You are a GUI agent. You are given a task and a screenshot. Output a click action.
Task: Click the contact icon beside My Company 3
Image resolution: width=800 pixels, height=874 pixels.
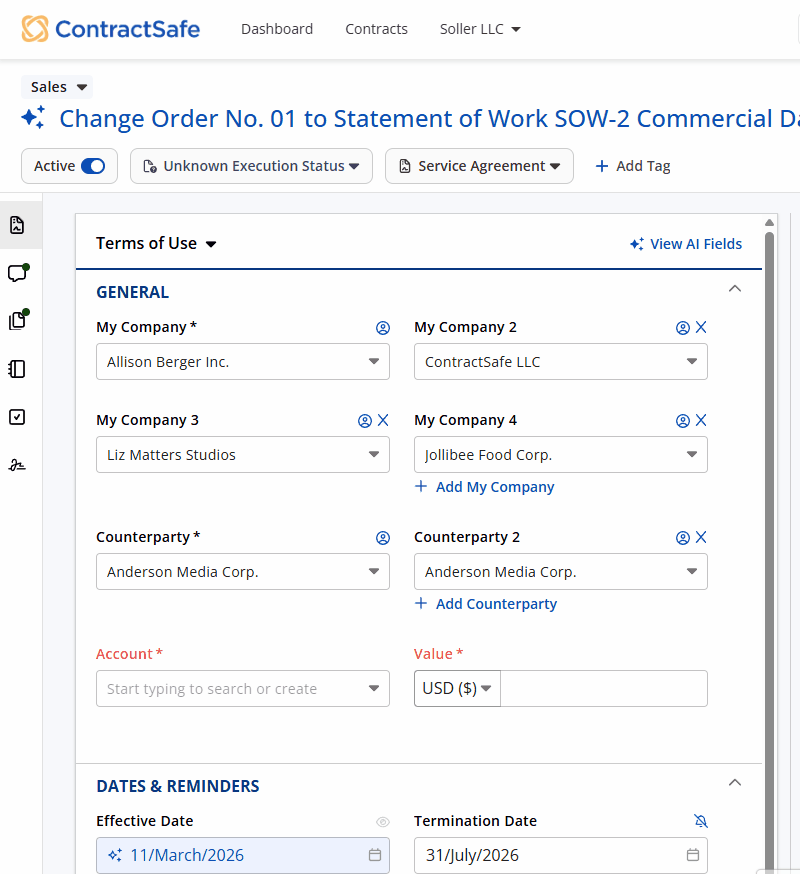tap(365, 420)
